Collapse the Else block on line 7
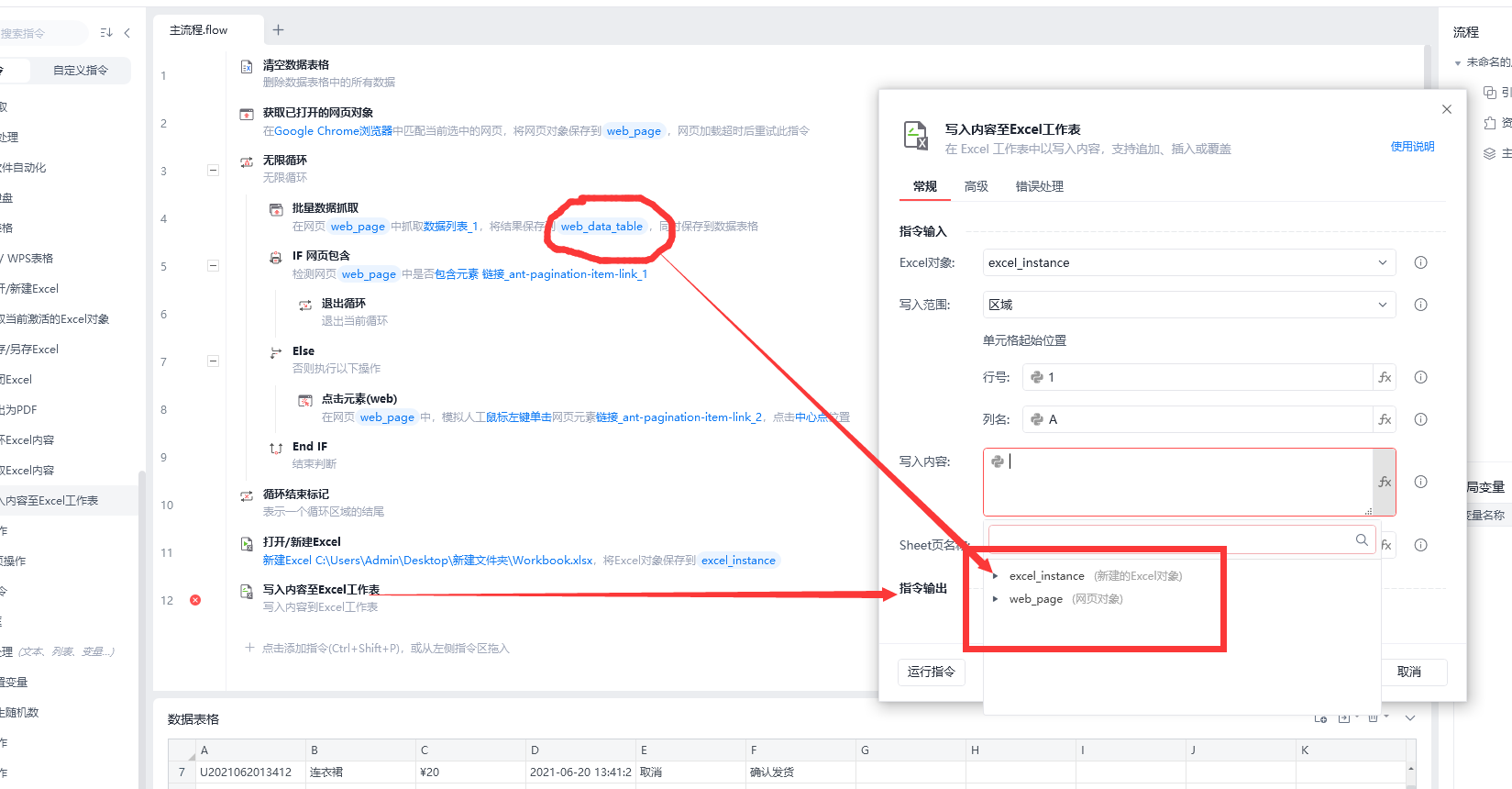This screenshot has width=1512, height=789. coord(213,361)
